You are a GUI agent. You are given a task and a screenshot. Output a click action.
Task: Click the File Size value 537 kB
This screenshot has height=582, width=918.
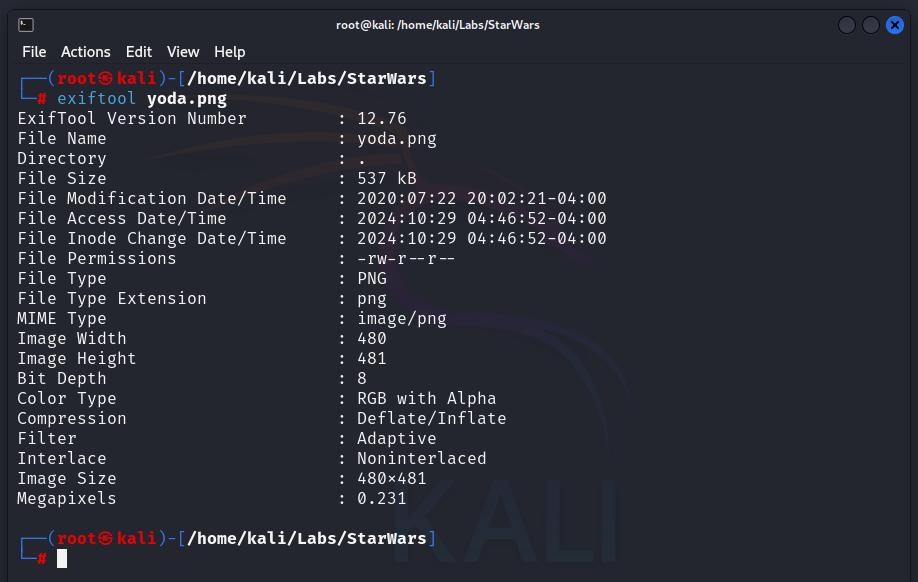coord(387,178)
